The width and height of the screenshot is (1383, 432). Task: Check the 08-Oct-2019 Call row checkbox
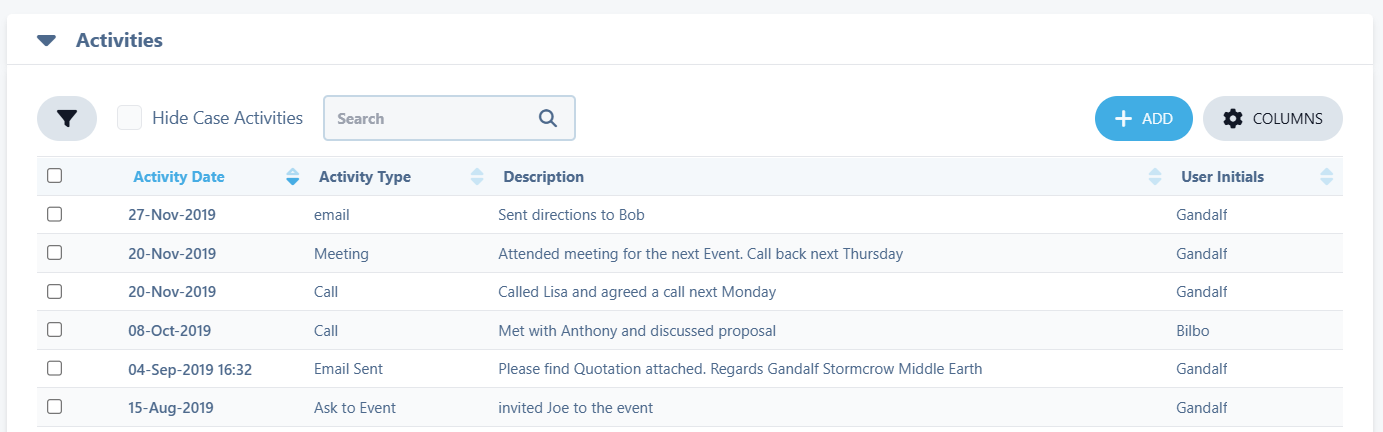pyautogui.click(x=55, y=329)
